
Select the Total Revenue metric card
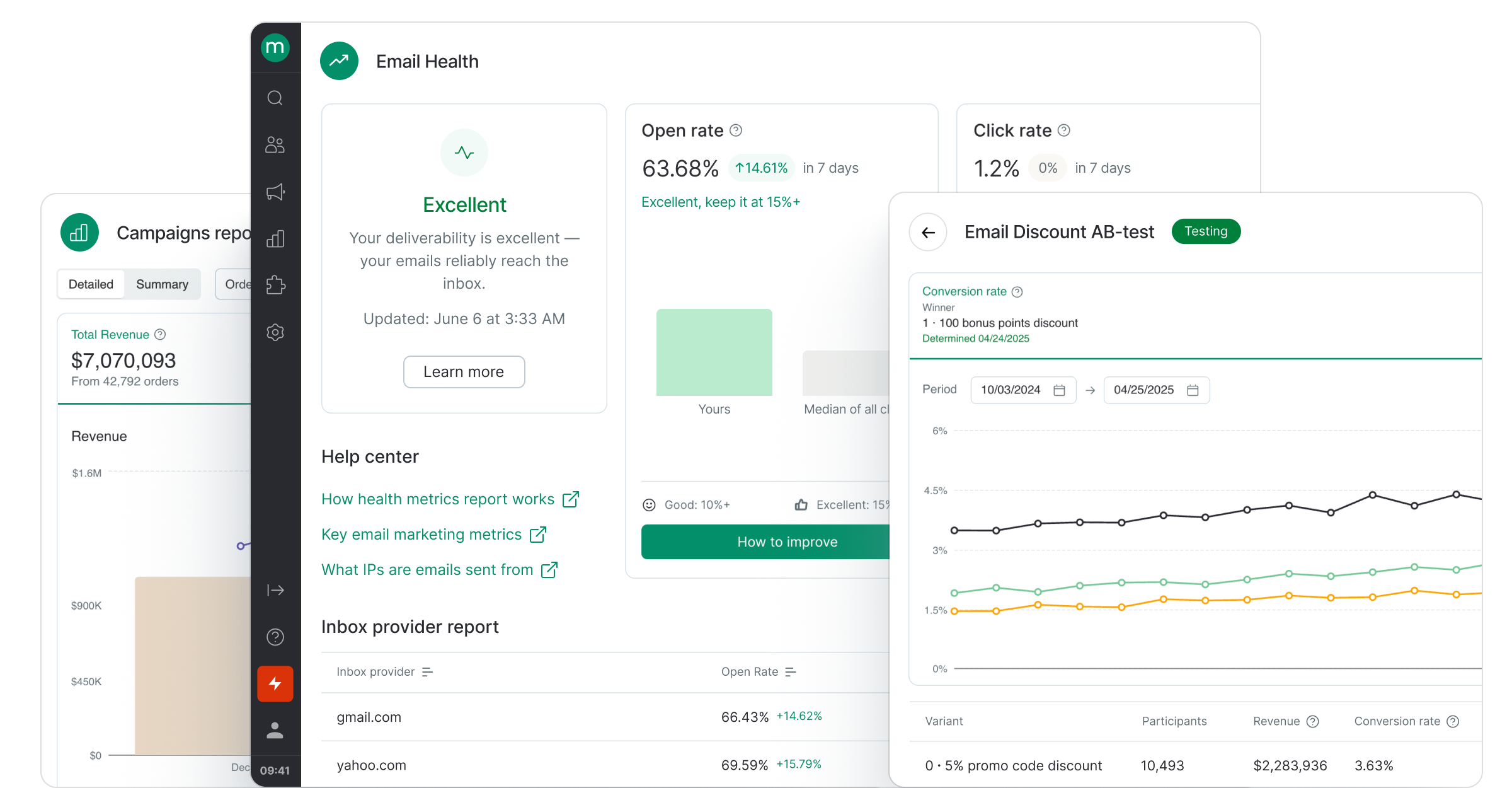[x=154, y=358]
